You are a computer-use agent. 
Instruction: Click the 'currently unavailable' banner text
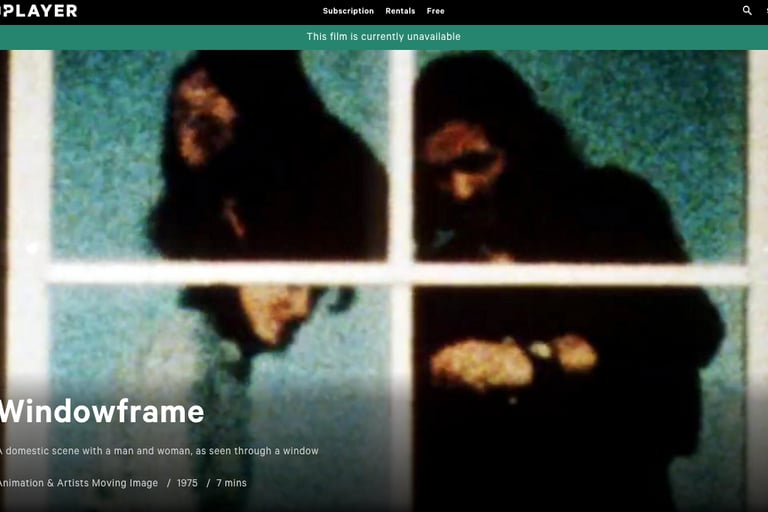384,37
